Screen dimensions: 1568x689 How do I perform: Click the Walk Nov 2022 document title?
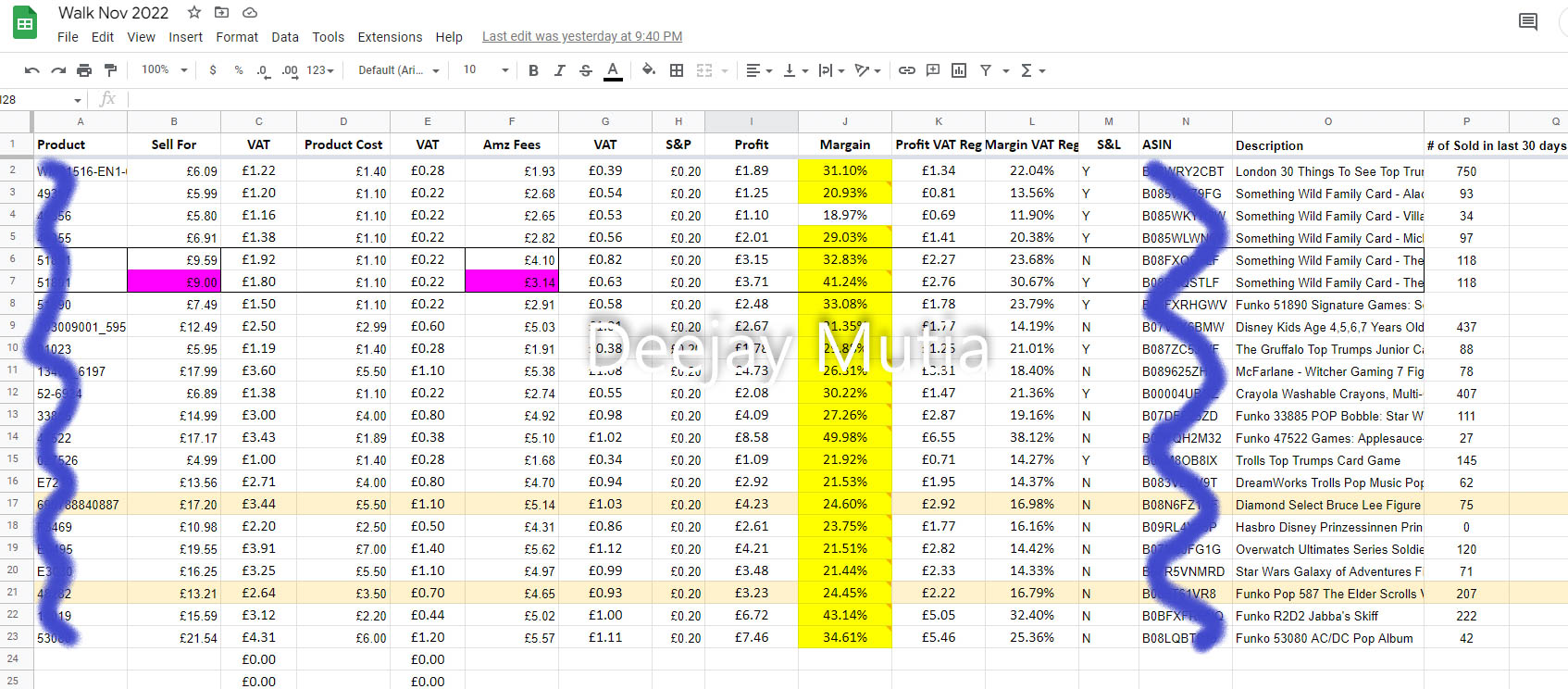click(114, 13)
